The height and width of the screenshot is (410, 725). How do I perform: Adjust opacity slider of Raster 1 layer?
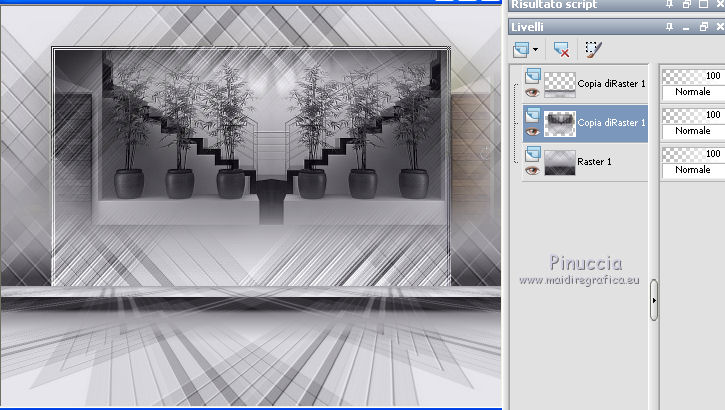pos(693,153)
